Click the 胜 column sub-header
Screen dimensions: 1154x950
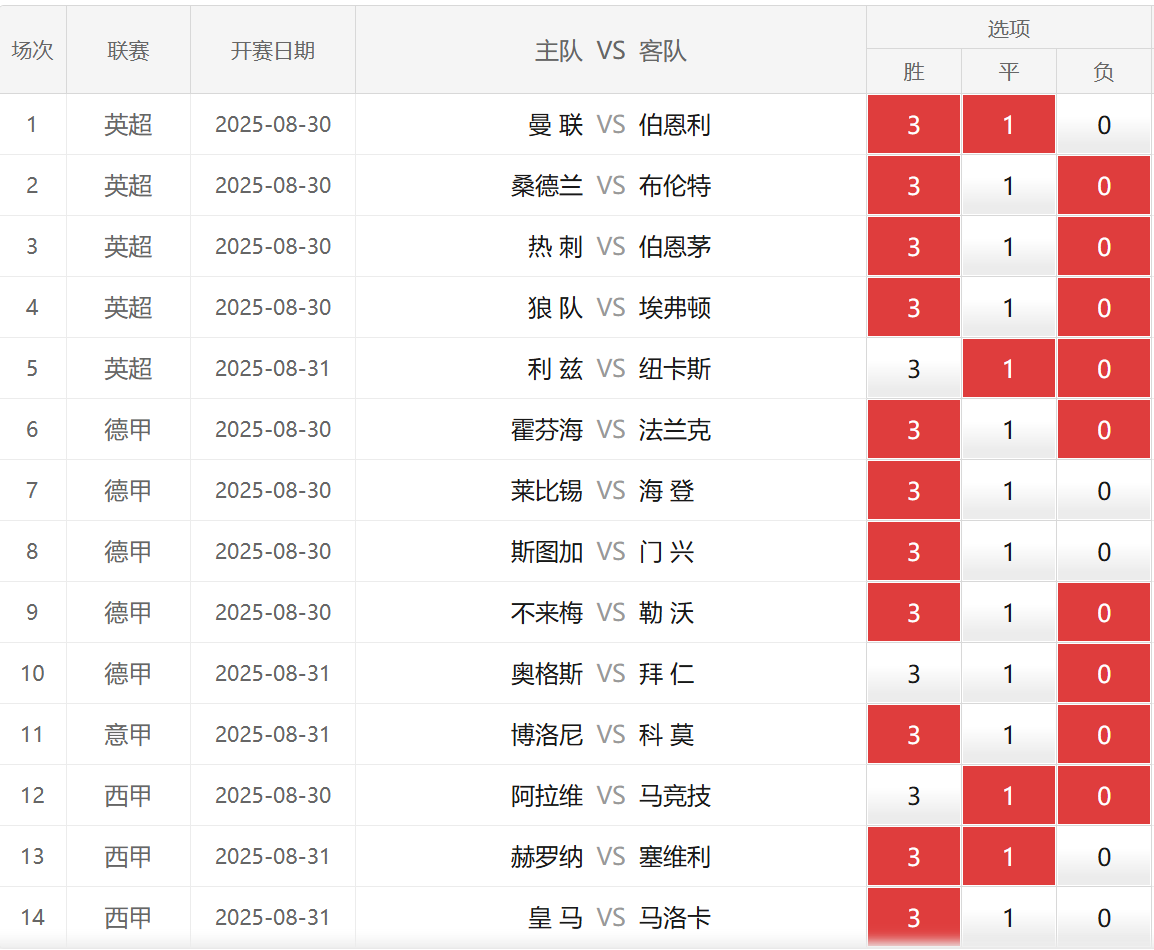tap(913, 71)
